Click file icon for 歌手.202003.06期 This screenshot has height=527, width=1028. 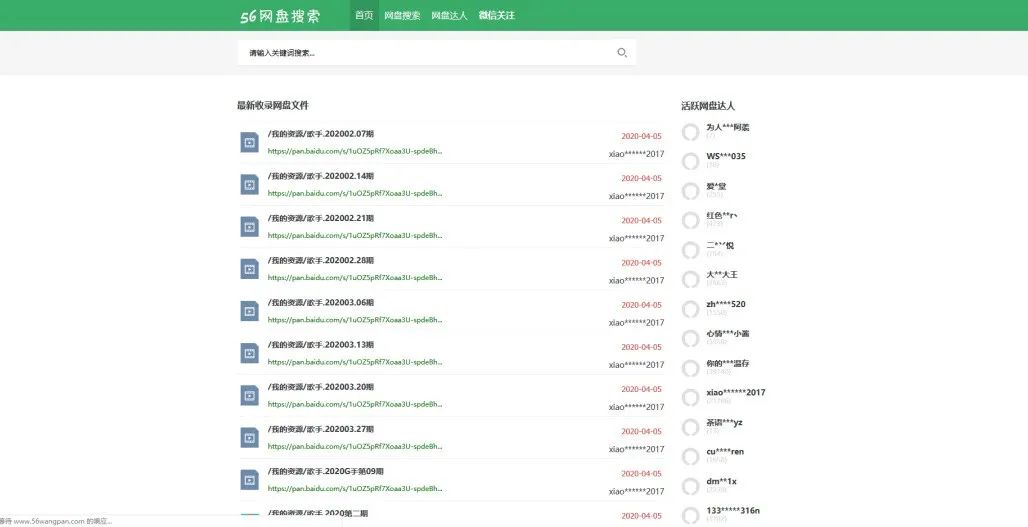249,311
